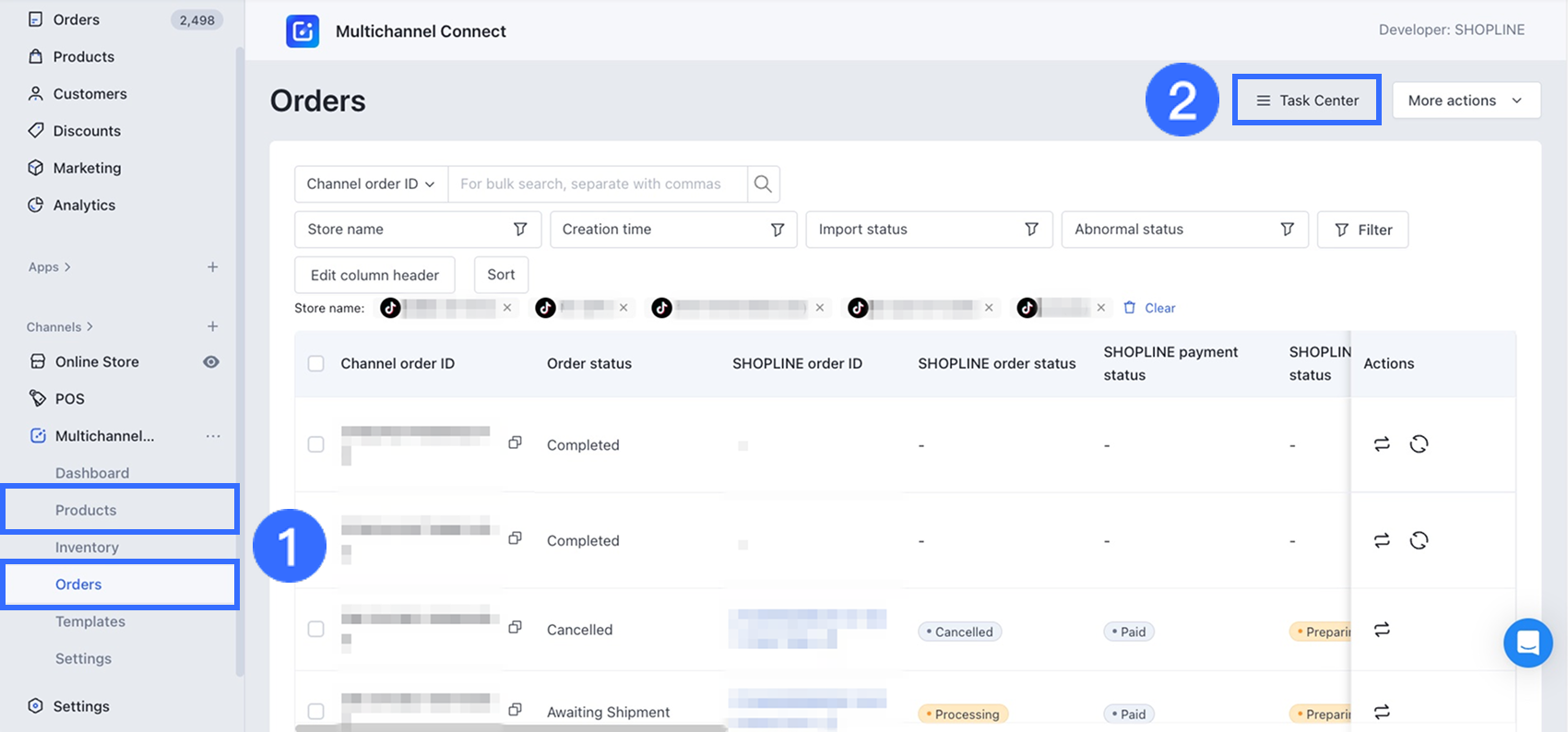
Task: Add a new channel with plus icon
Action: (x=213, y=326)
